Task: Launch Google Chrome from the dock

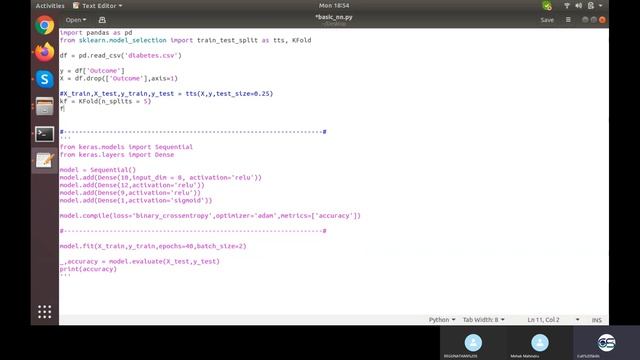Action: coord(44,25)
